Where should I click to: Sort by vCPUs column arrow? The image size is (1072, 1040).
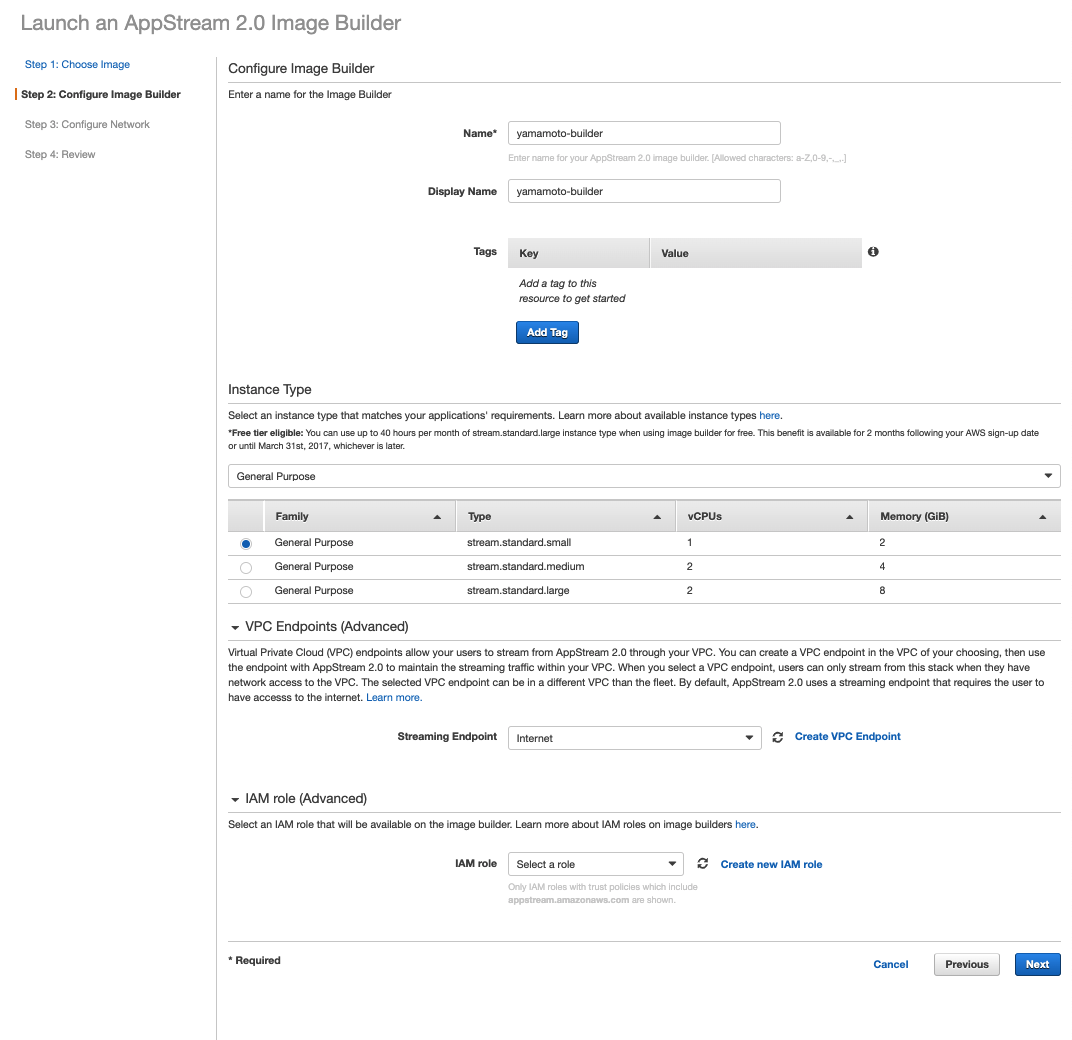pos(849,517)
